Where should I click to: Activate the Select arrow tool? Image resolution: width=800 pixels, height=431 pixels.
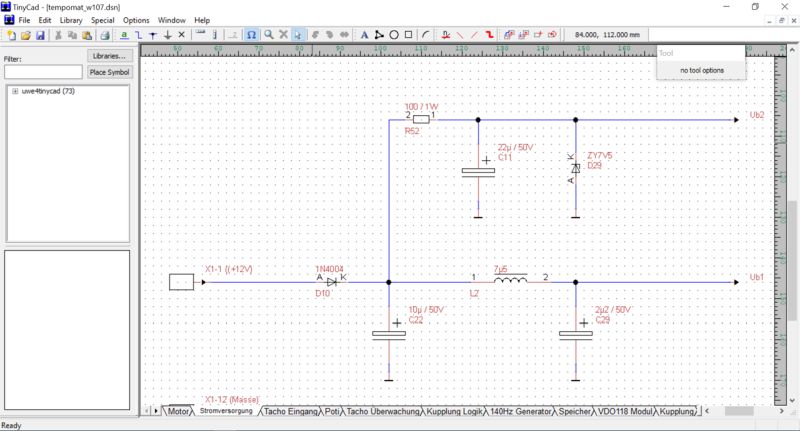(x=298, y=35)
